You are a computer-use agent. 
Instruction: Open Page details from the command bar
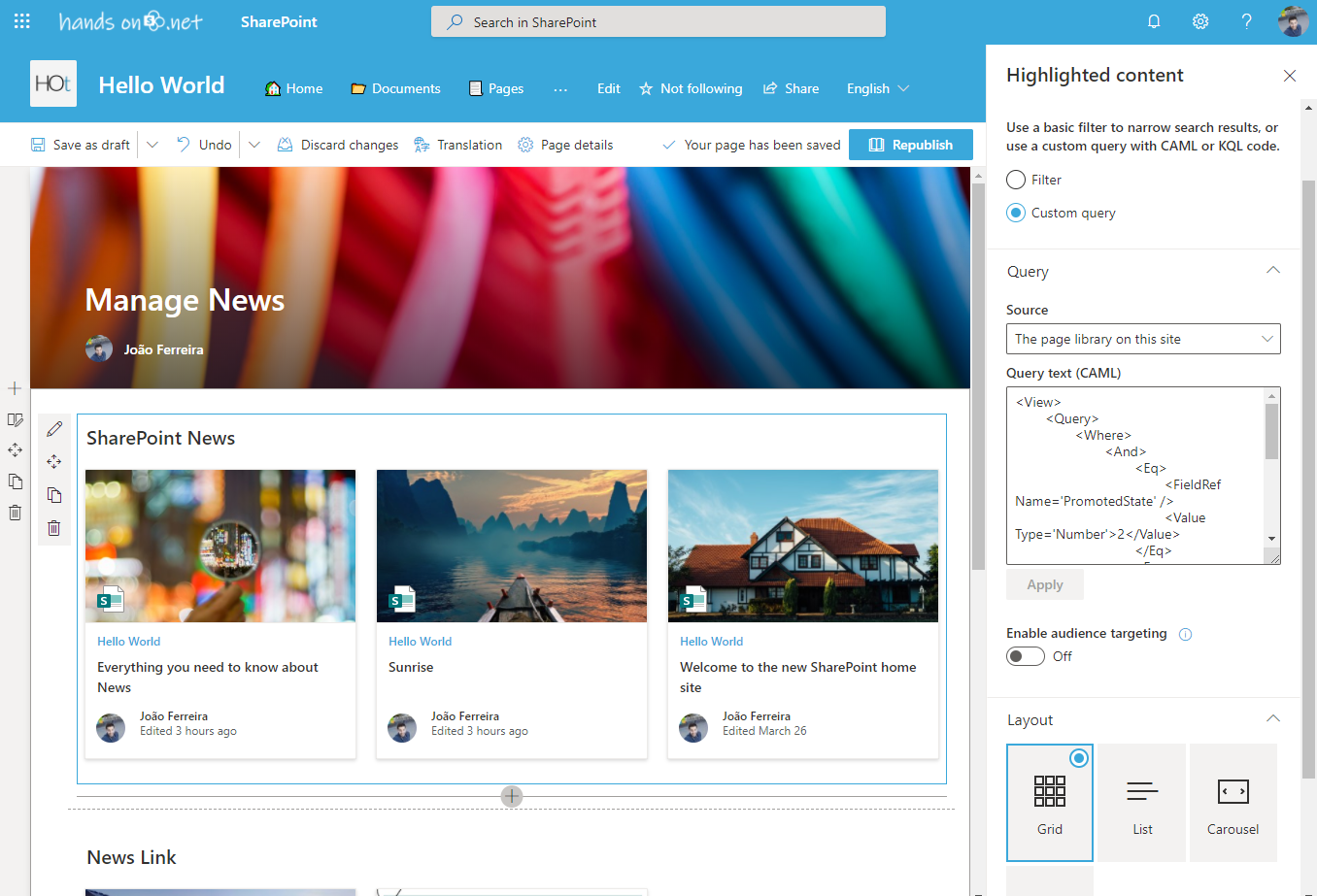565,144
